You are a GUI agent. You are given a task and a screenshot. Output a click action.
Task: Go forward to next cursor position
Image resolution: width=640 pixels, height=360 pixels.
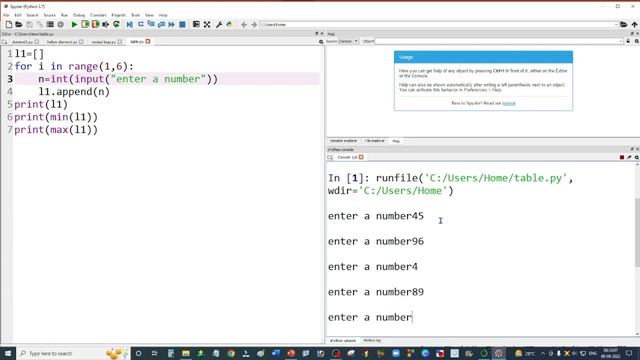point(254,24)
